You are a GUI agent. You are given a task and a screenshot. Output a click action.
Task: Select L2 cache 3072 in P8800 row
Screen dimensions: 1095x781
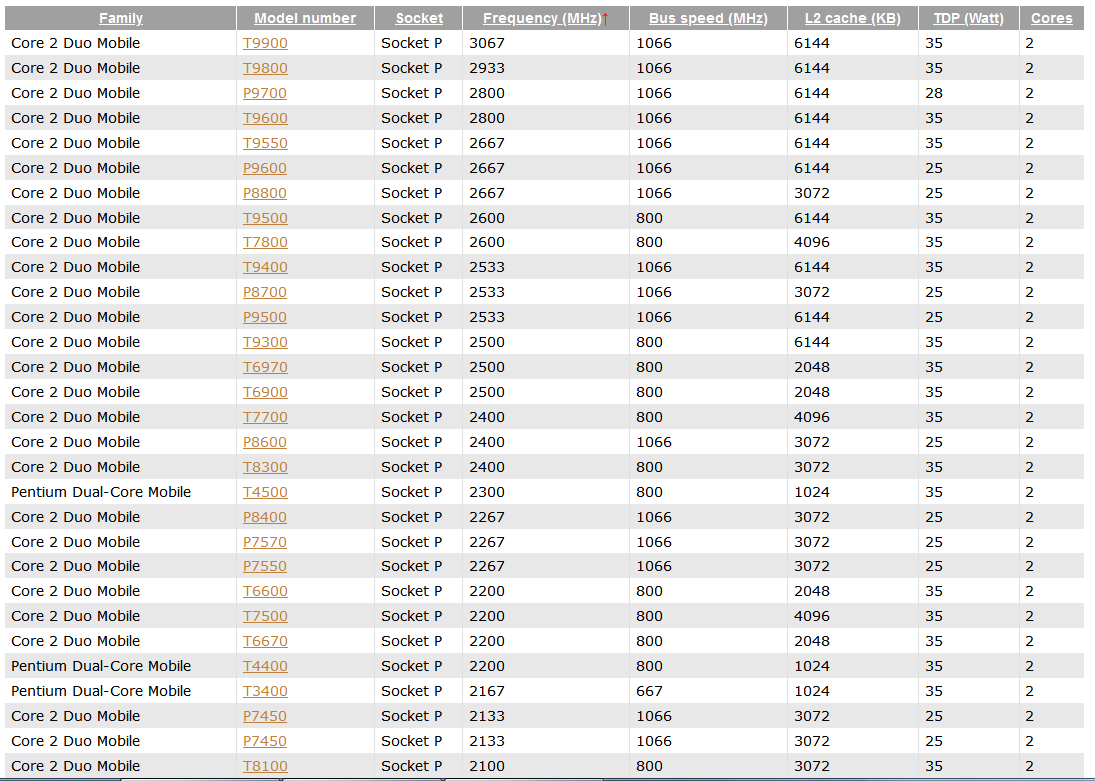coord(811,194)
